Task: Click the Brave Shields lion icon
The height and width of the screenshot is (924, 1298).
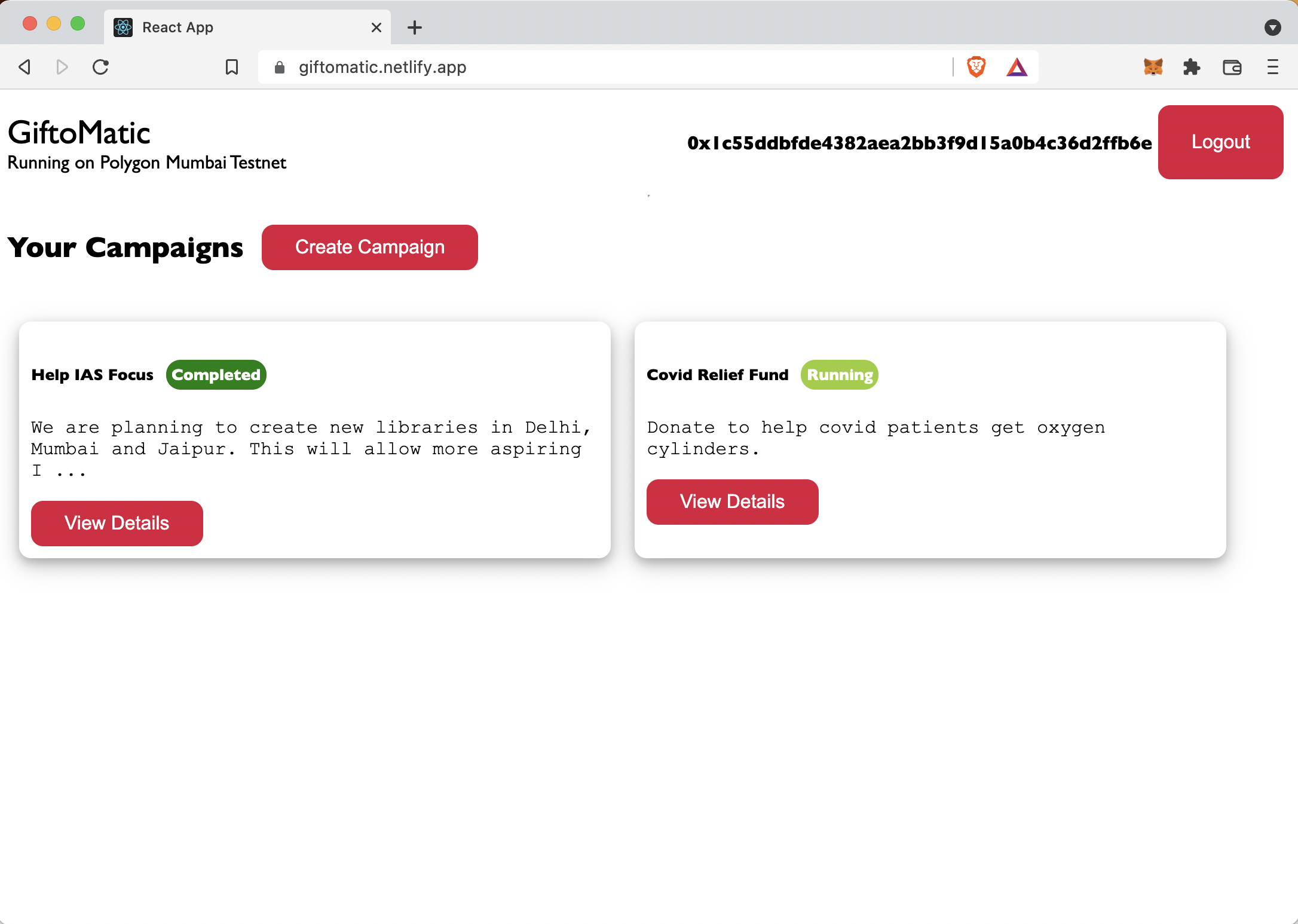Action: (x=976, y=67)
